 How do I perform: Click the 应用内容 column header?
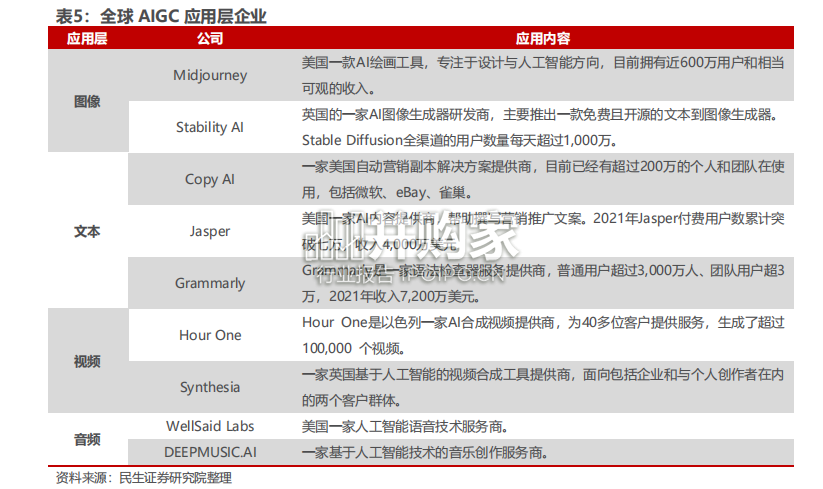click(543, 38)
